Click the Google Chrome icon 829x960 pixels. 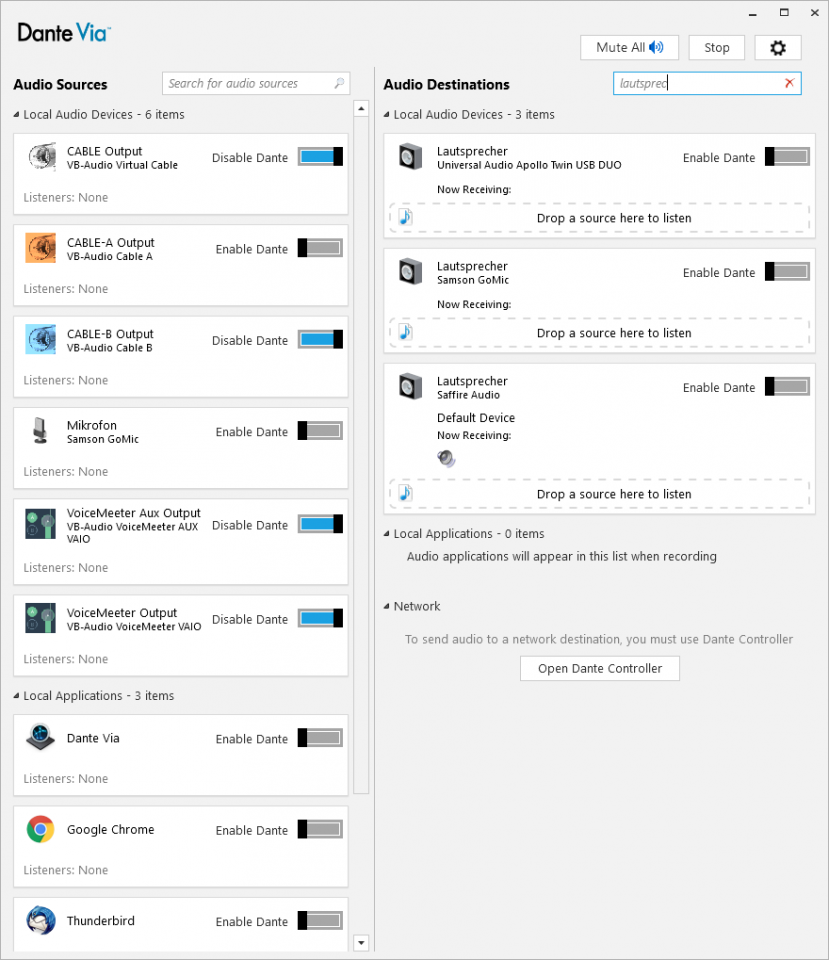40,829
